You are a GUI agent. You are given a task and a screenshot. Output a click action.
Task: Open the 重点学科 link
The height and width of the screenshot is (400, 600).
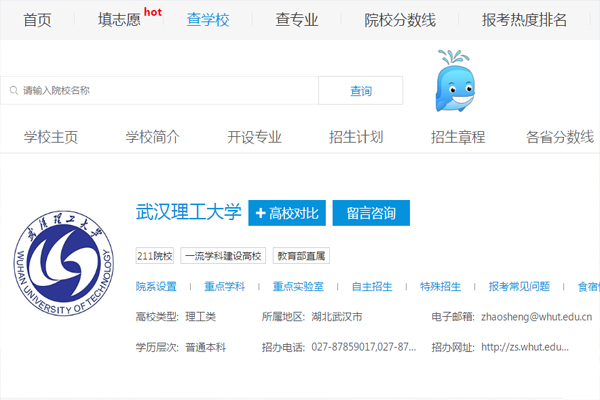click(x=225, y=286)
